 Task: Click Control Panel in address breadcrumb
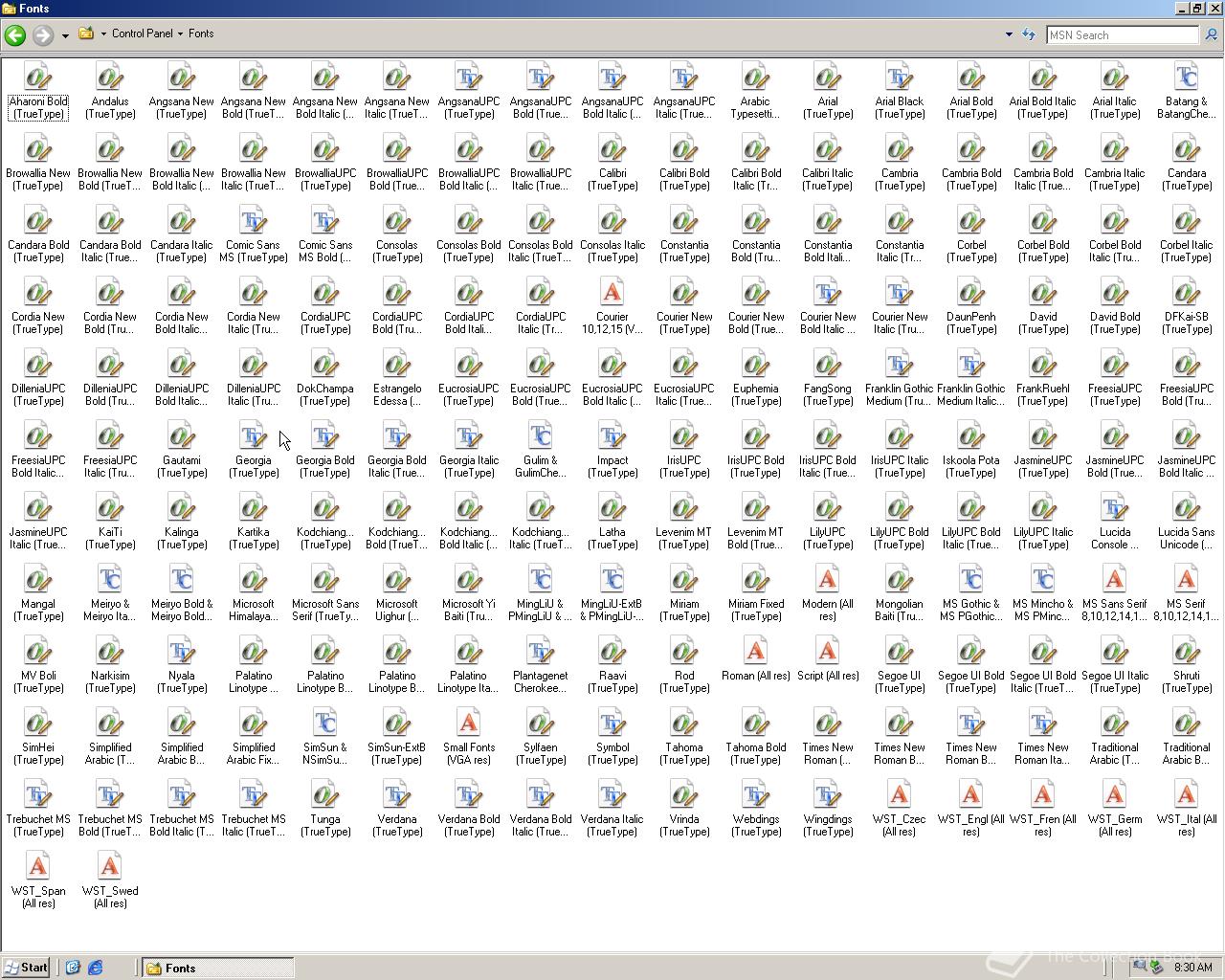tap(143, 33)
